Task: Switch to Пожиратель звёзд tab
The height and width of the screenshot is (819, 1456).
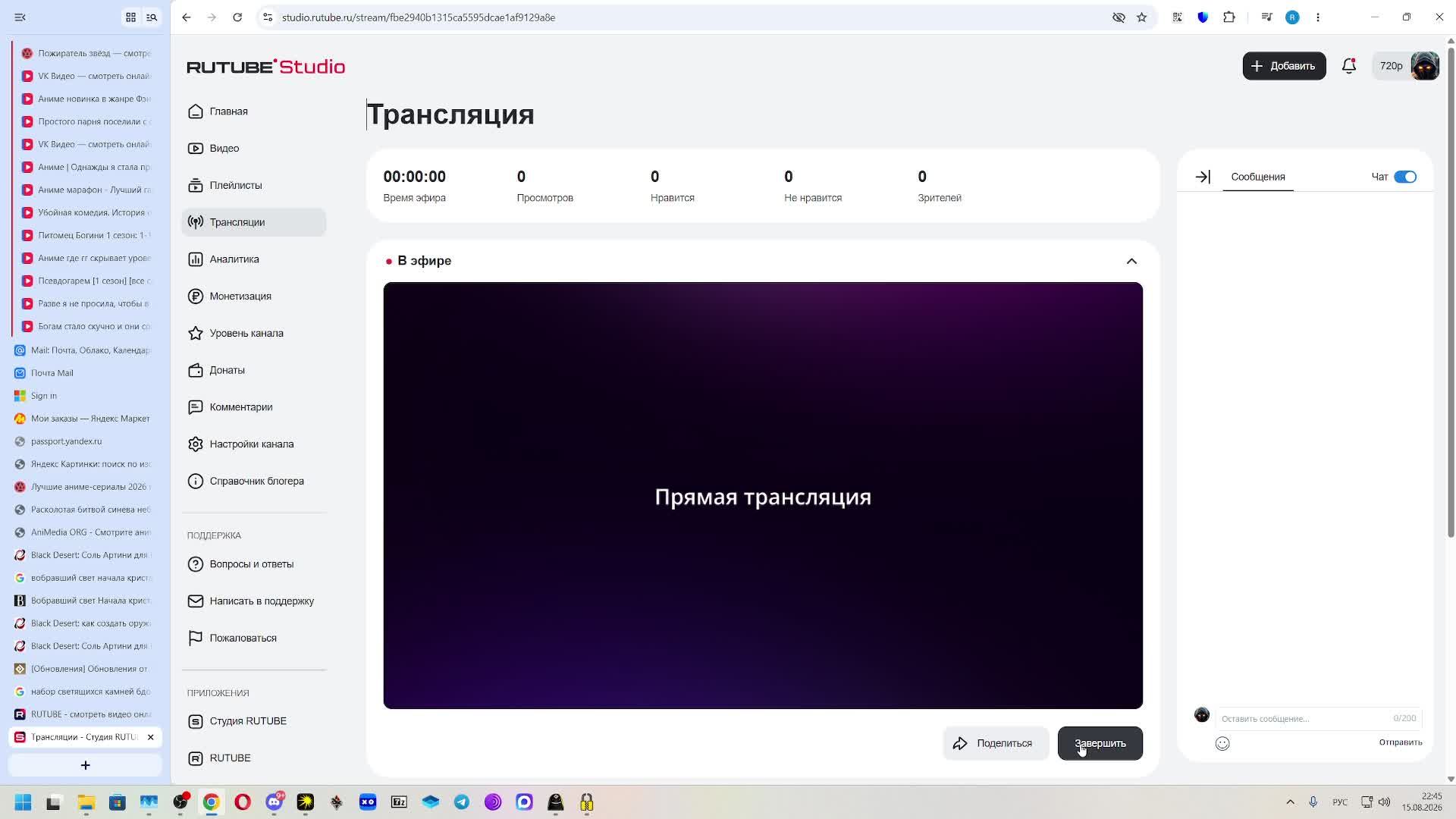Action: pos(88,53)
